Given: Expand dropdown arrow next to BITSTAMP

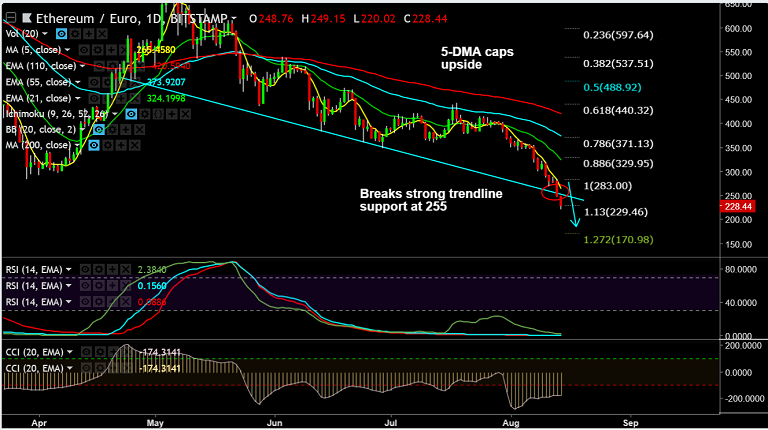Looking at the screenshot, I should point(234,19).
